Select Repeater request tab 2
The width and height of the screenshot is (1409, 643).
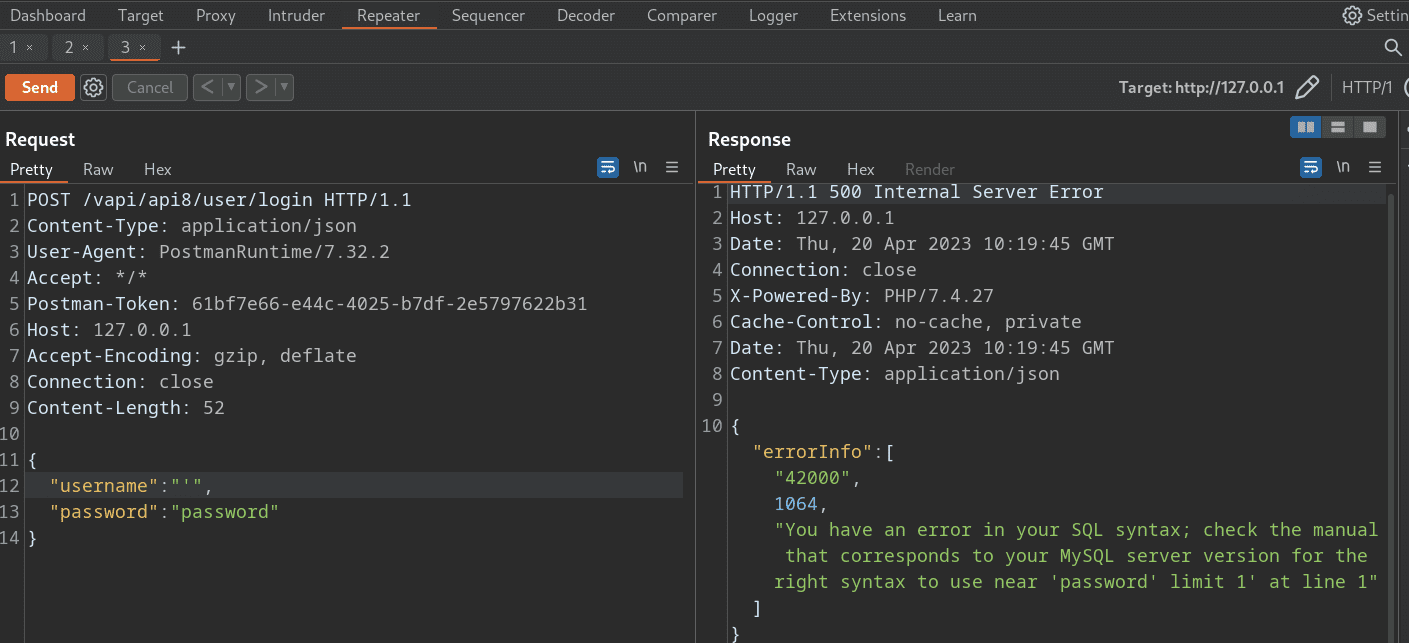click(x=69, y=47)
